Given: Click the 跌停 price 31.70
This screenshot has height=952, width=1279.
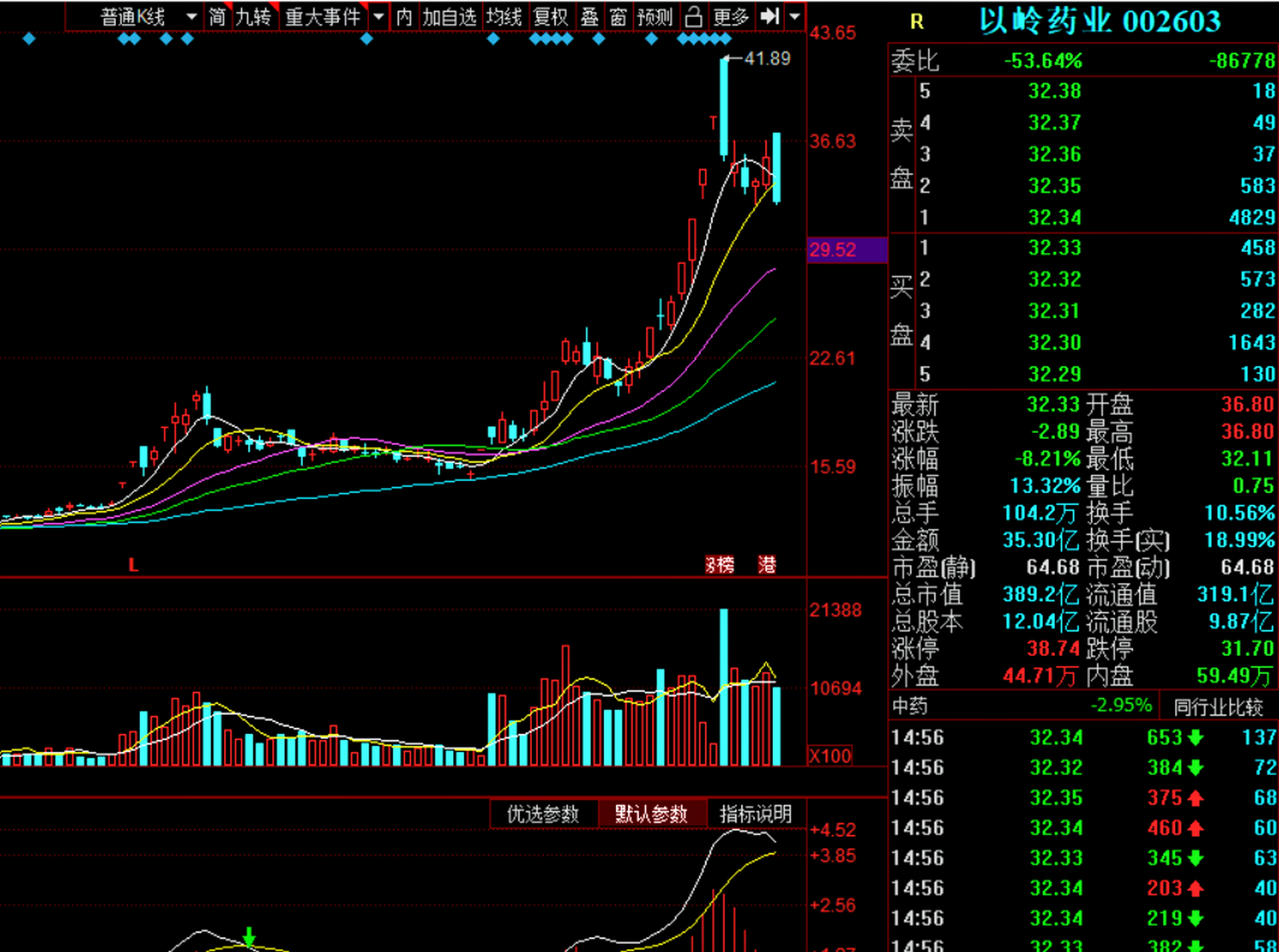Looking at the screenshot, I should (1248, 649).
